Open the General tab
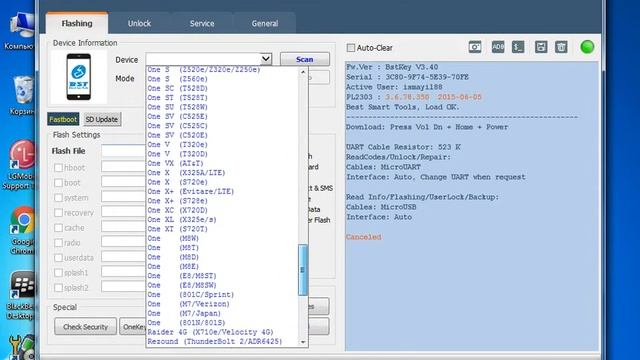 [x=264, y=23]
